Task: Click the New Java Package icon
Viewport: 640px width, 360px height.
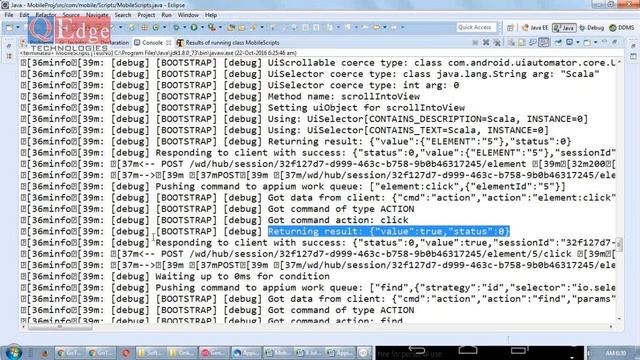Action: click(x=144, y=27)
